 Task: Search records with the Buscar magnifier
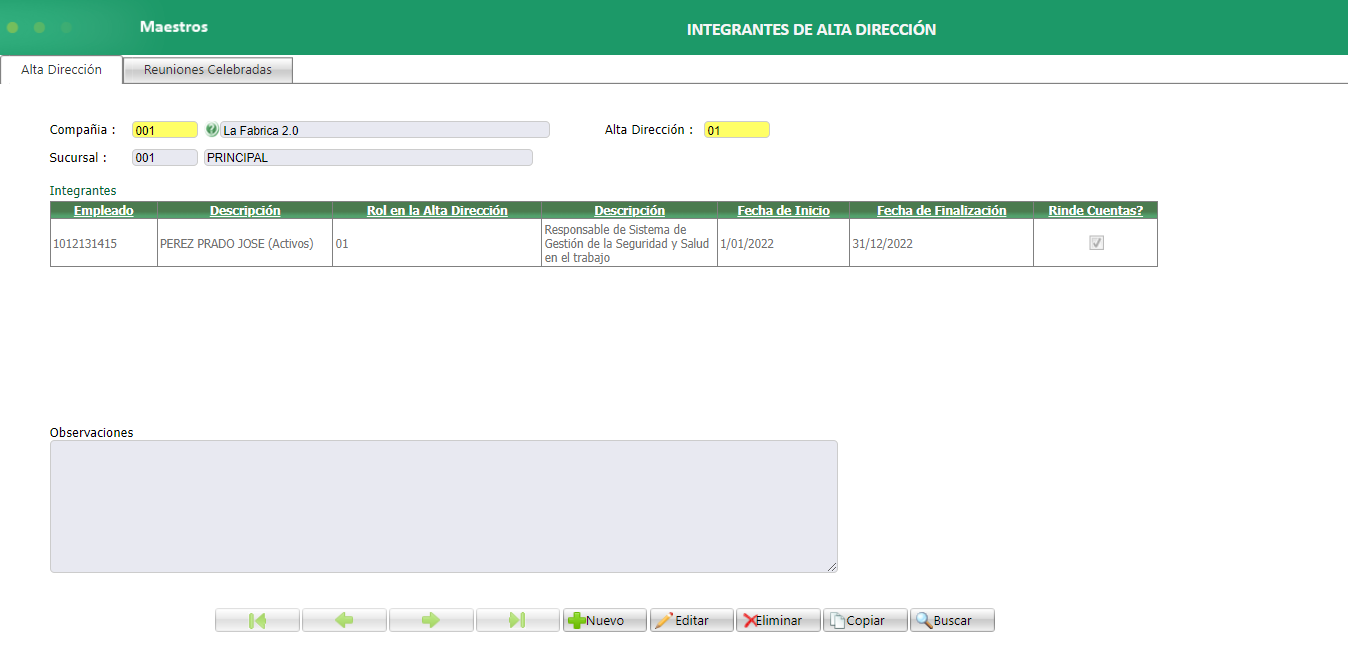coord(951,619)
